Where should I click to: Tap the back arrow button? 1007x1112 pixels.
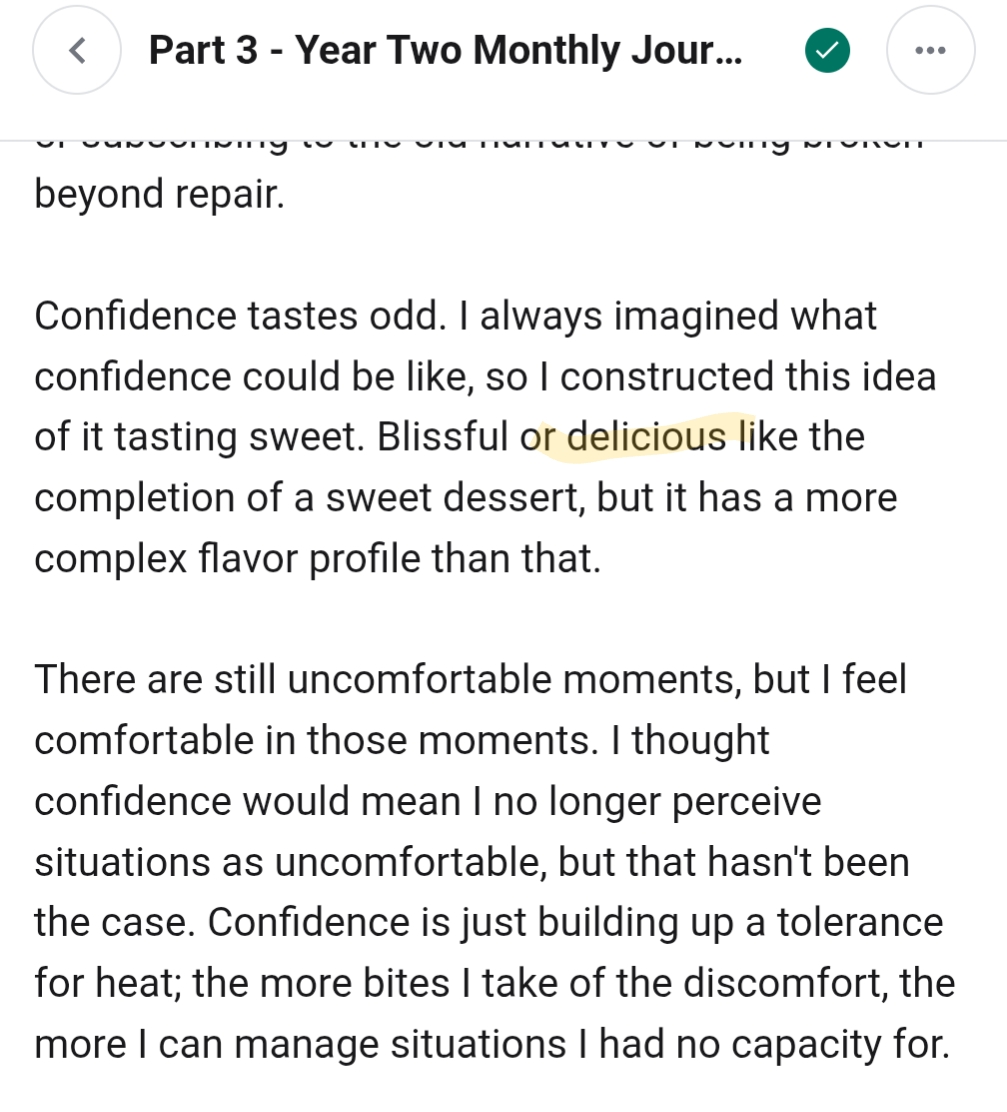click(77, 50)
